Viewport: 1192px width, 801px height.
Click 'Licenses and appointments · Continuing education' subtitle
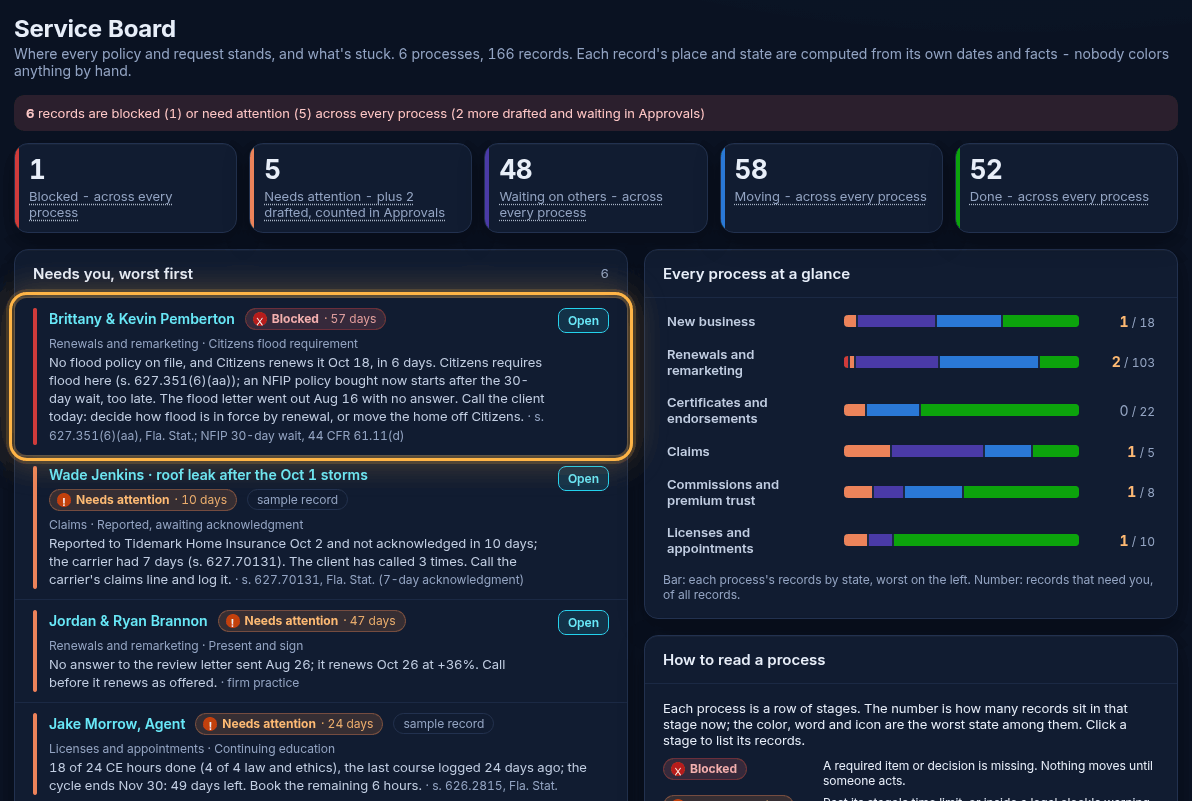pos(192,749)
